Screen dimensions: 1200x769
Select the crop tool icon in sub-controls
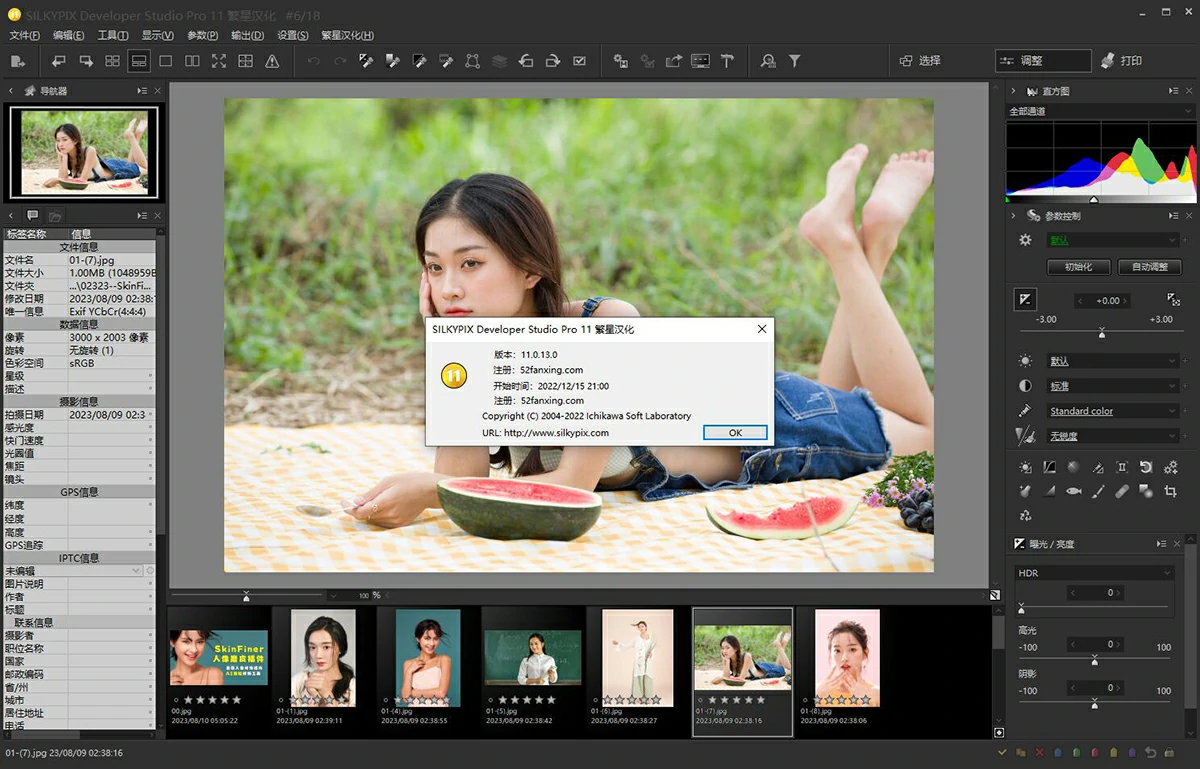tap(1170, 491)
